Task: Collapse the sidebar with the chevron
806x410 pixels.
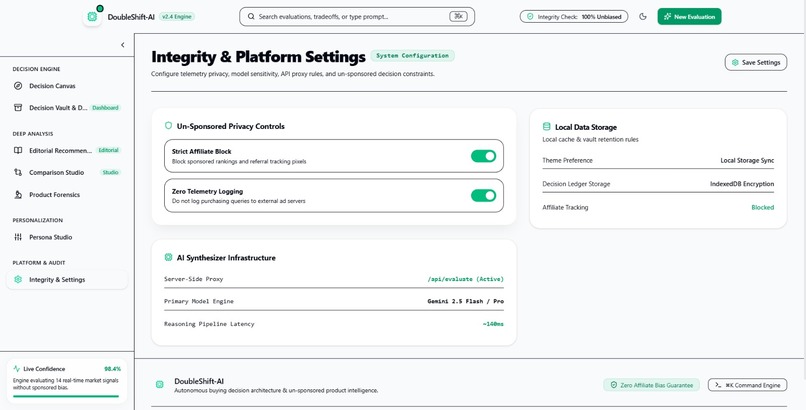Action: click(x=122, y=45)
